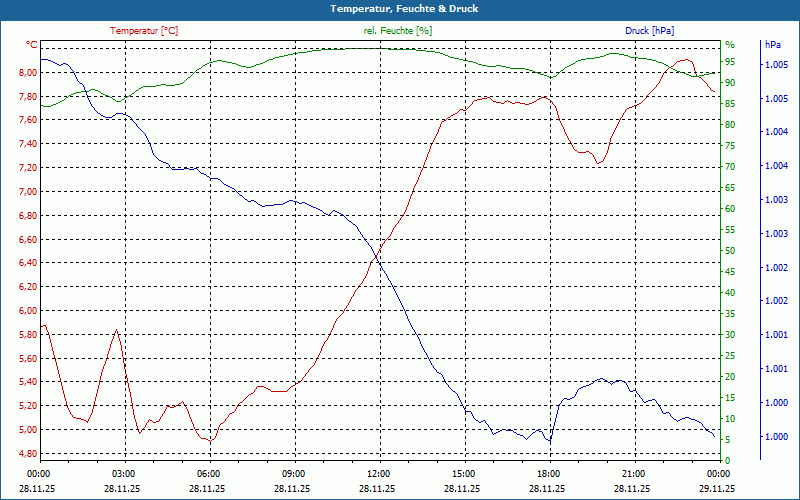Click the '18:00' time axis label
Image resolution: width=800 pixels, height=500 pixels.
[x=547, y=473]
